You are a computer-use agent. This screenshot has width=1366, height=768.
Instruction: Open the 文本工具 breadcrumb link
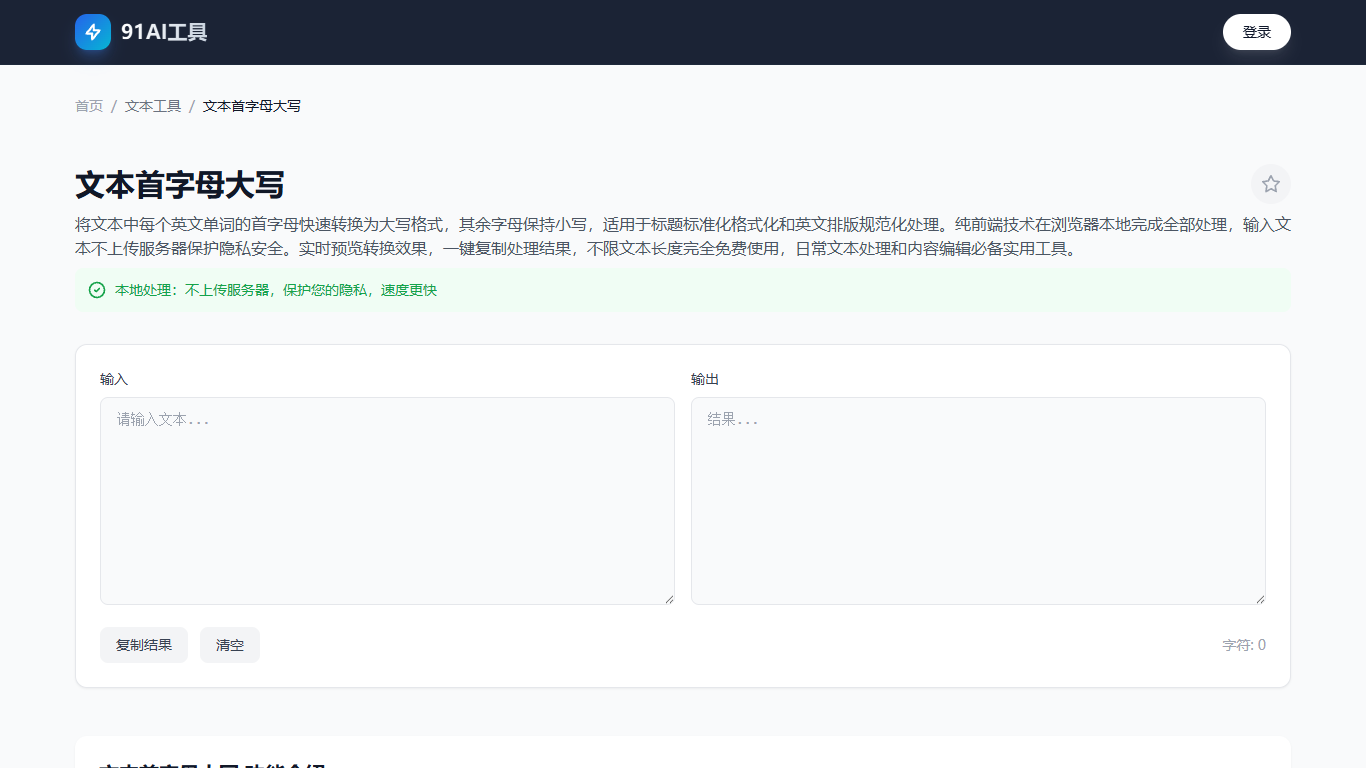tap(153, 106)
